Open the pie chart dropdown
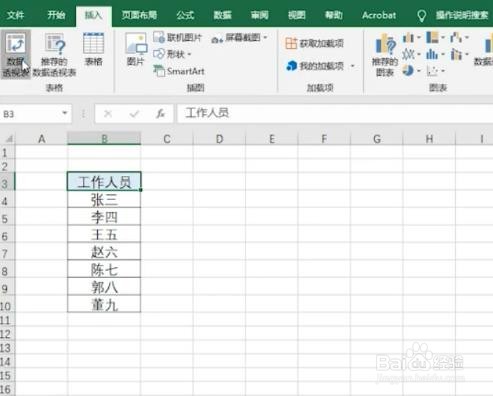 412,70
